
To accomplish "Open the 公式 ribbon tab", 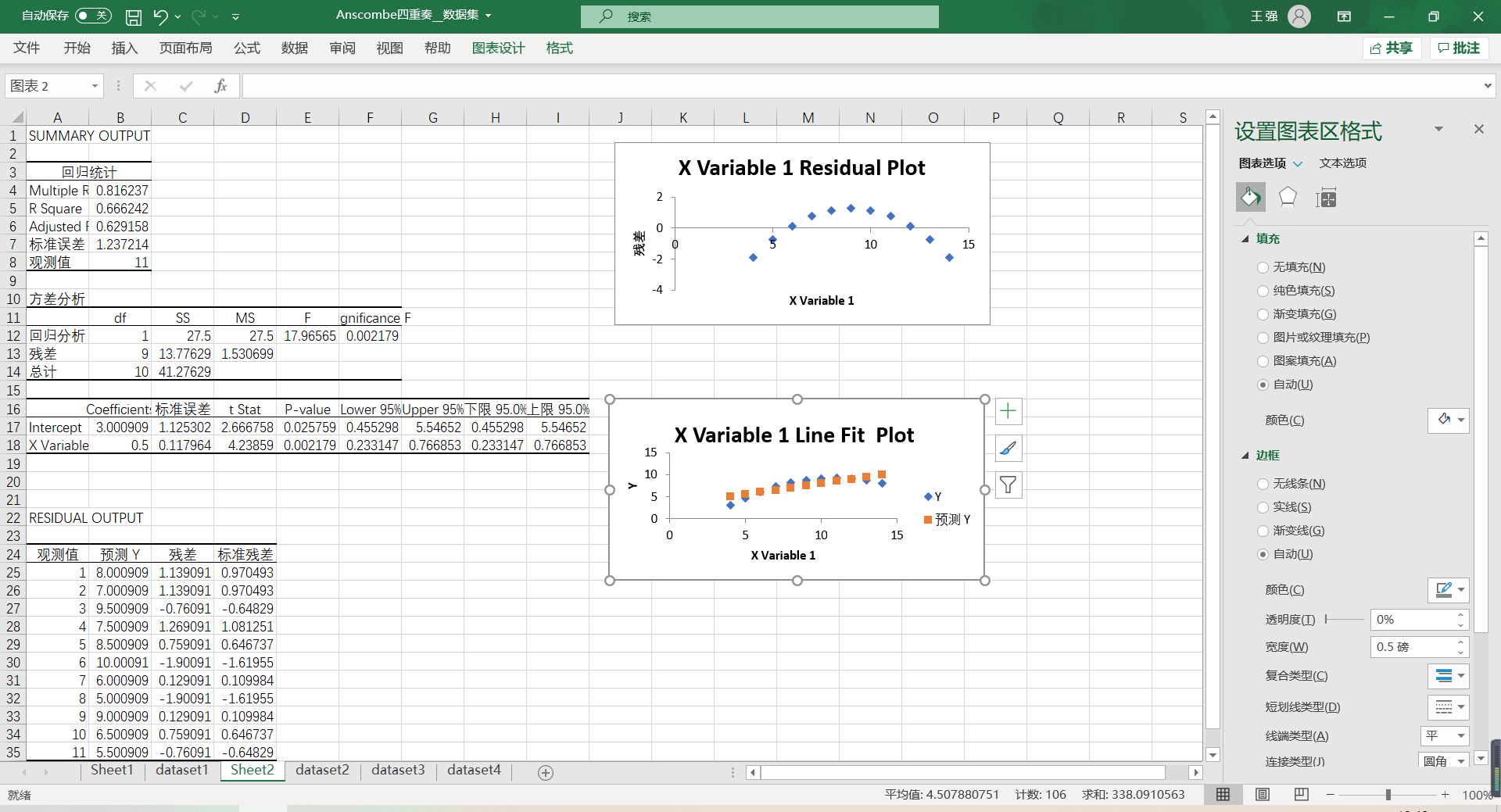I will pyautogui.click(x=247, y=48).
